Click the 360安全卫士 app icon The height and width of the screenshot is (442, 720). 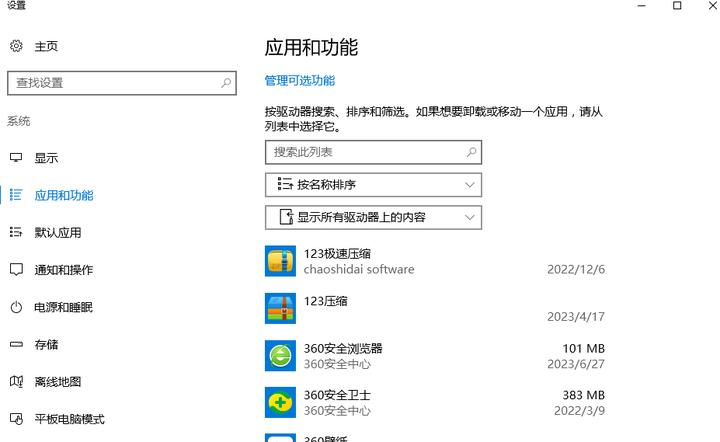(280, 402)
